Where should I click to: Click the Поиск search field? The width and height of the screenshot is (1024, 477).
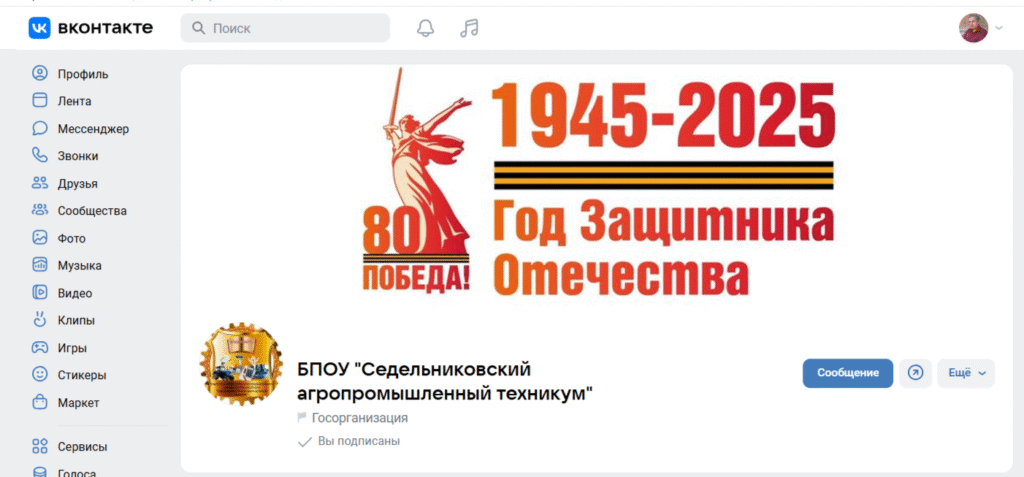coord(285,28)
